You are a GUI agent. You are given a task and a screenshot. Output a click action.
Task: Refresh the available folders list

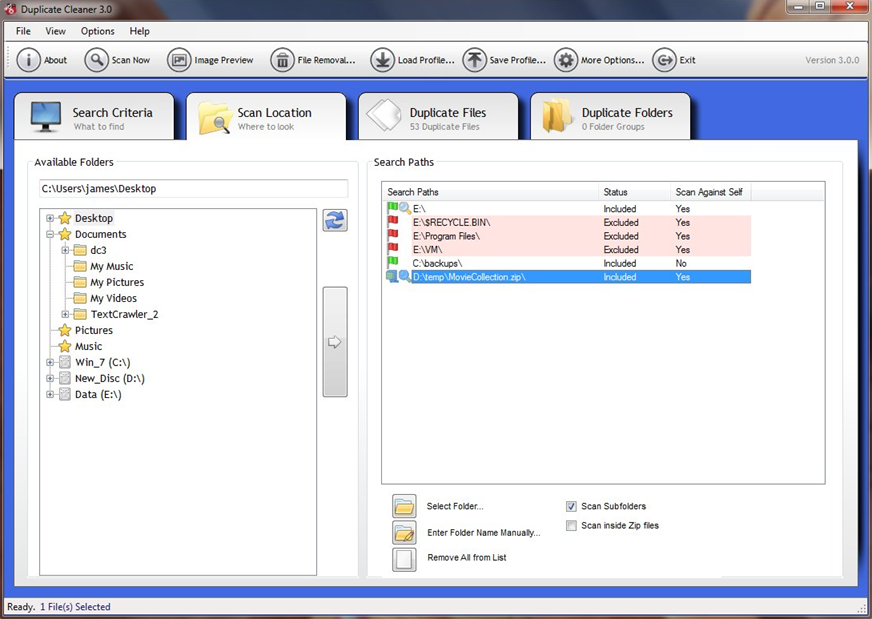[x=335, y=220]
